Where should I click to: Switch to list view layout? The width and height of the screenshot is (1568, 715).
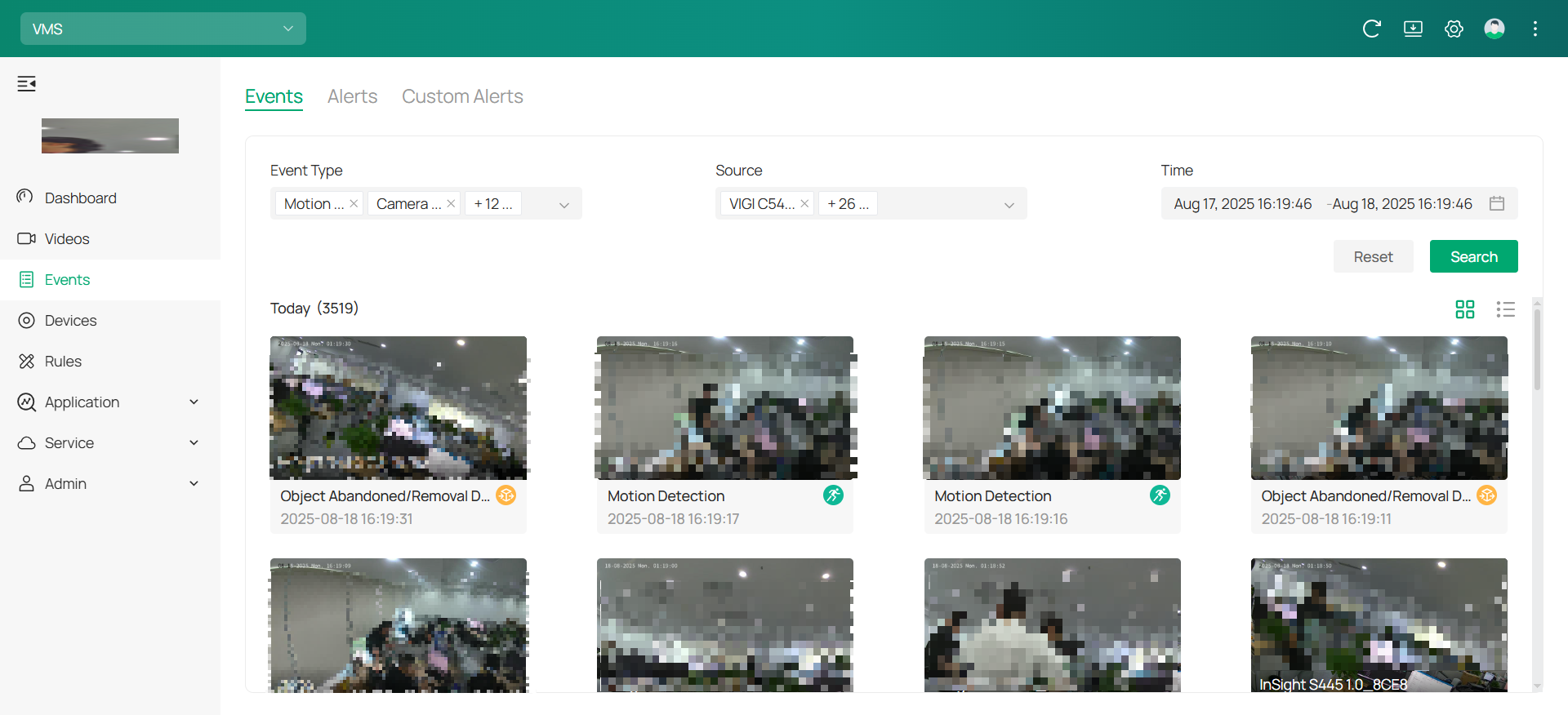point(1505,309)
